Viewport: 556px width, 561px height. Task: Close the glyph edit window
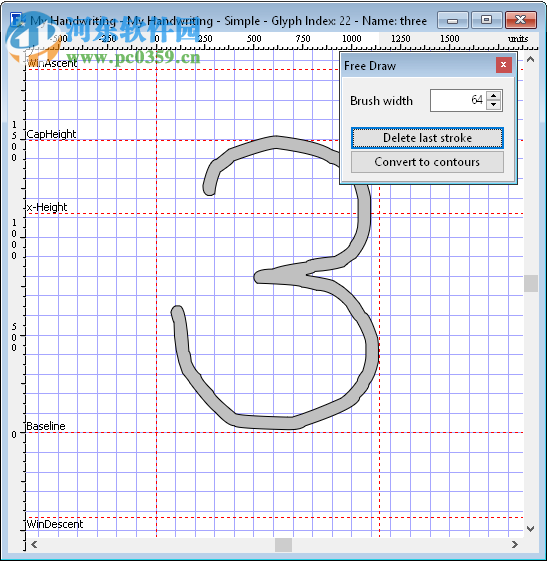tap(521, 20)
